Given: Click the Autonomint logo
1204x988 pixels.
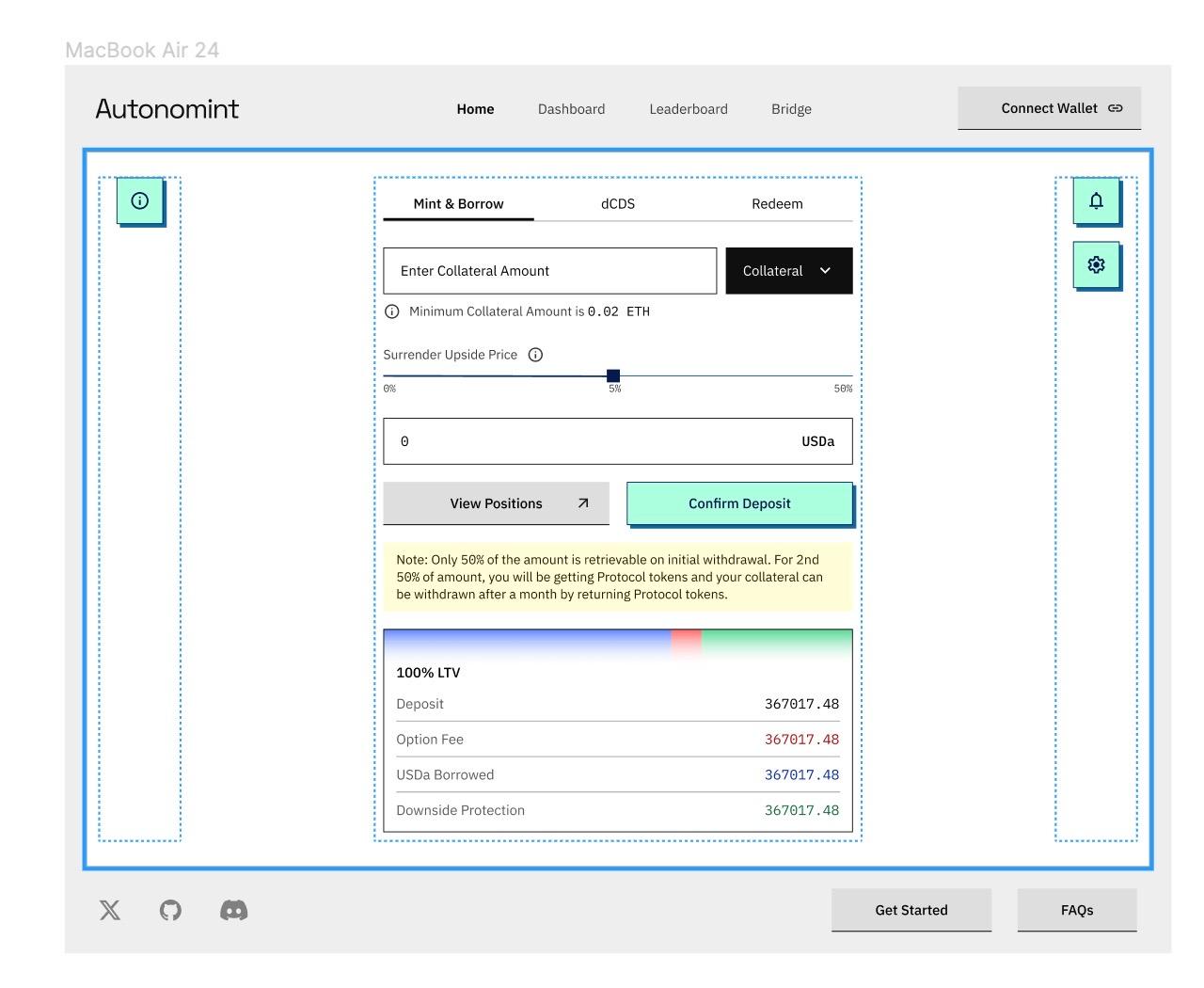Looking at the screenshot, I should pos(167,109).
